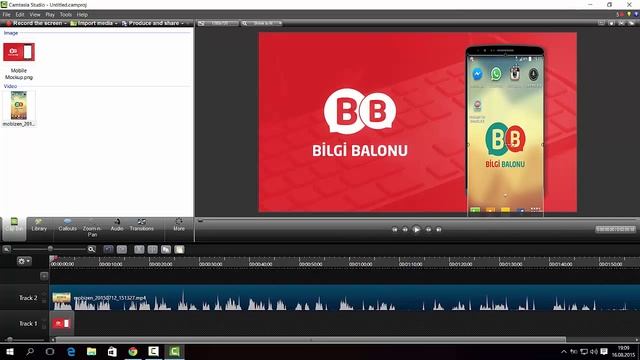This screenshot has width=640, height=360.
Task: Adjust track height slider below tracks
Action: (x=10, y=340)
